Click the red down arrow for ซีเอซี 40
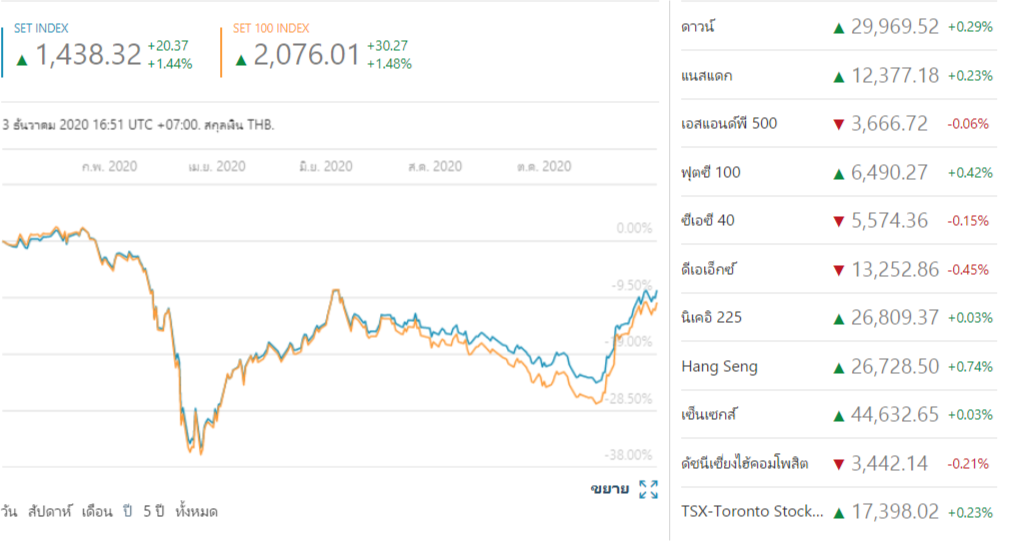 click(x=839, y=221)
